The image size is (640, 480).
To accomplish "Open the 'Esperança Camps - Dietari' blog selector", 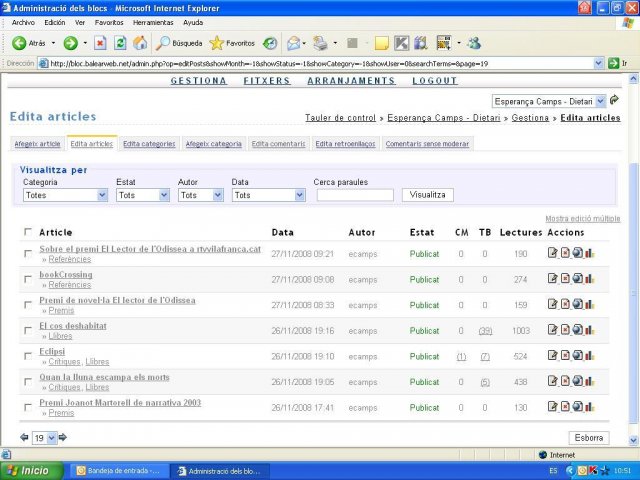I will point(548,101).
